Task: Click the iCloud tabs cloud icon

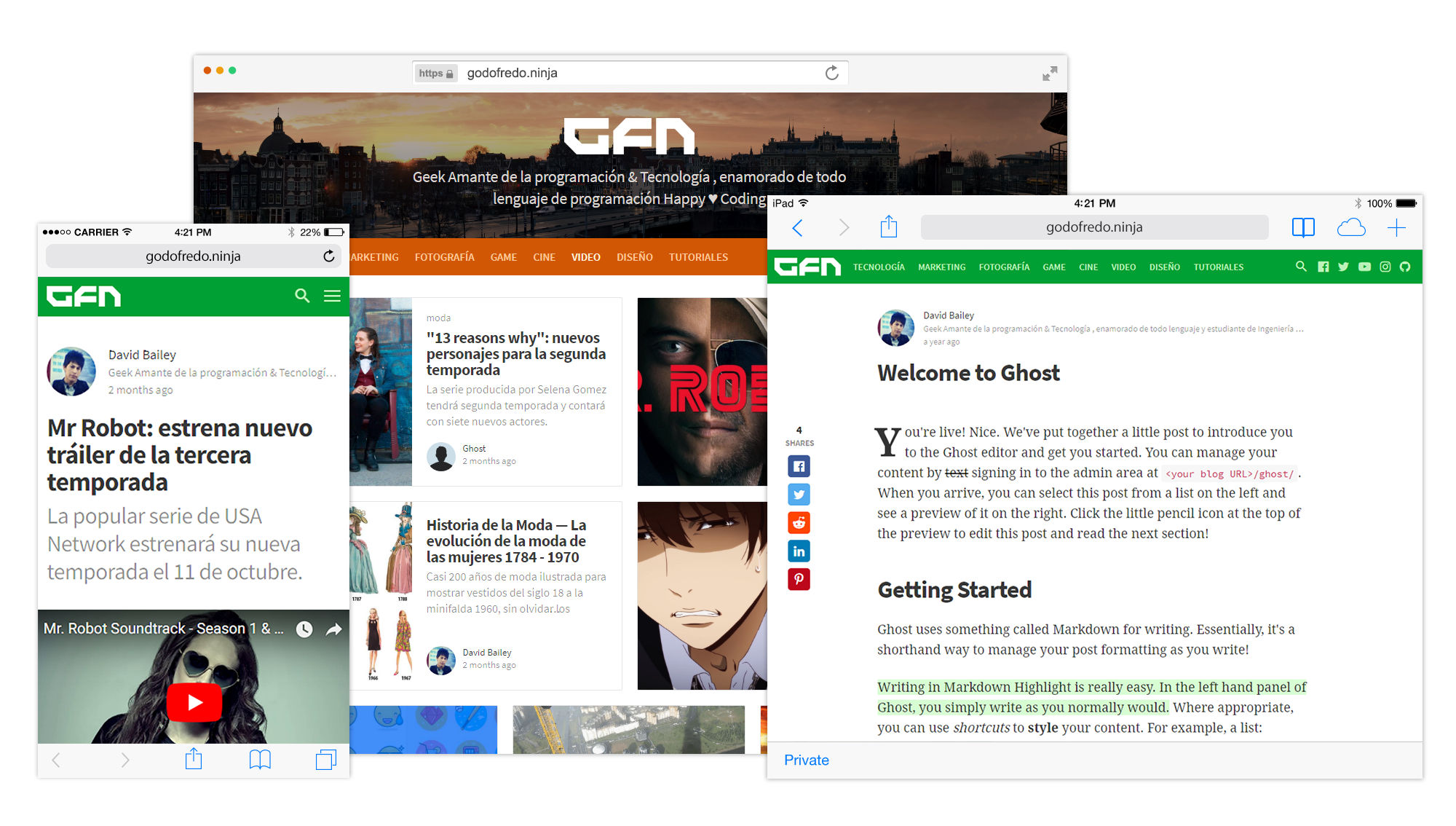Action: pos(1350,228)
